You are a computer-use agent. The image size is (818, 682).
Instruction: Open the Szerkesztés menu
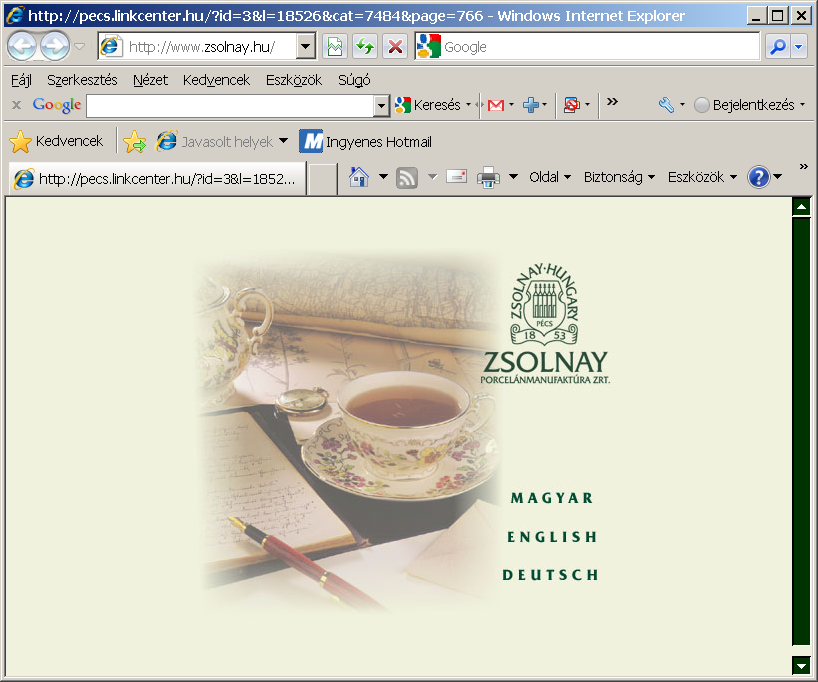pos(82,80)
